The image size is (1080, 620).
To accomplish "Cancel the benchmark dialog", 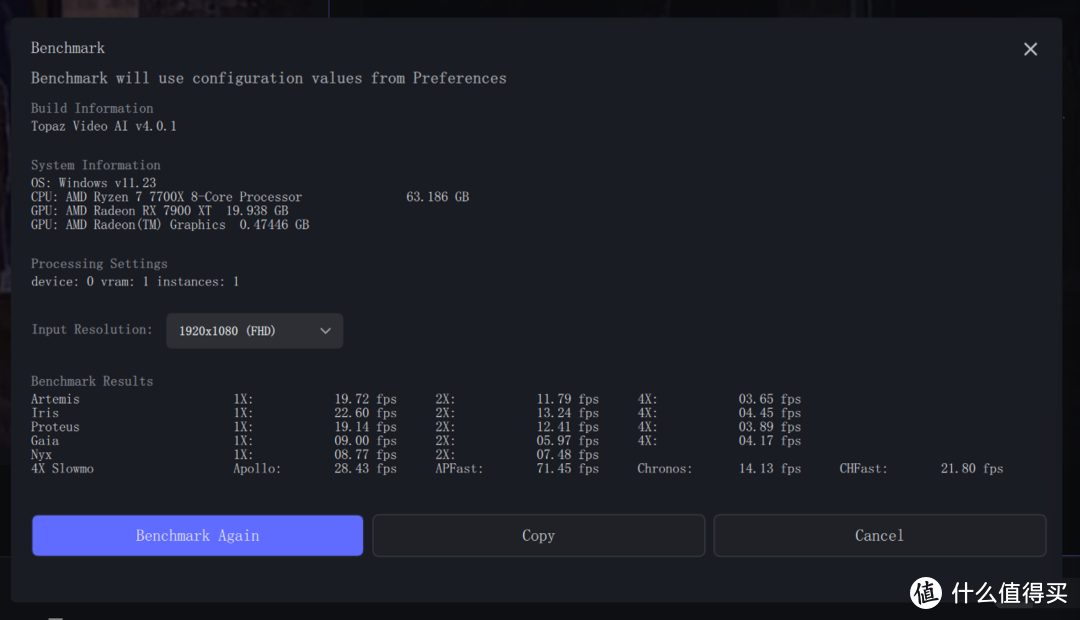I will (x=880, y=535).
